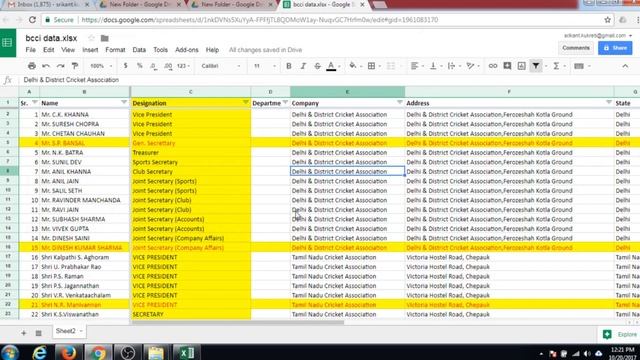Insert a comment from toolbar

pos(507,66)
